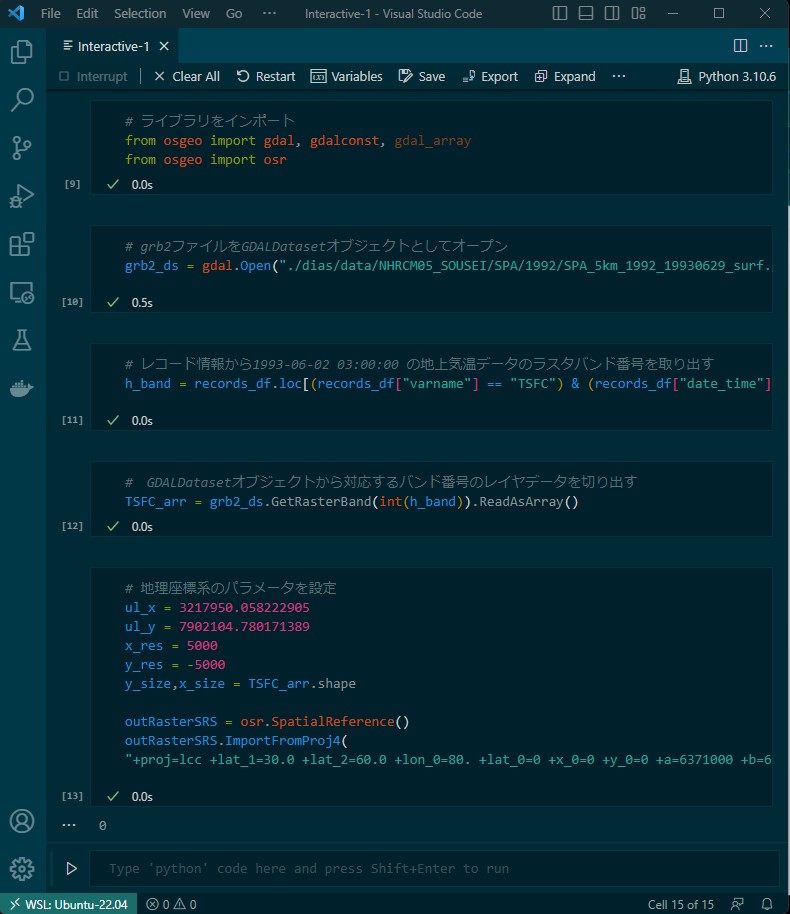
Task: Run the input code with play button
Action: [x=71, y=869]
